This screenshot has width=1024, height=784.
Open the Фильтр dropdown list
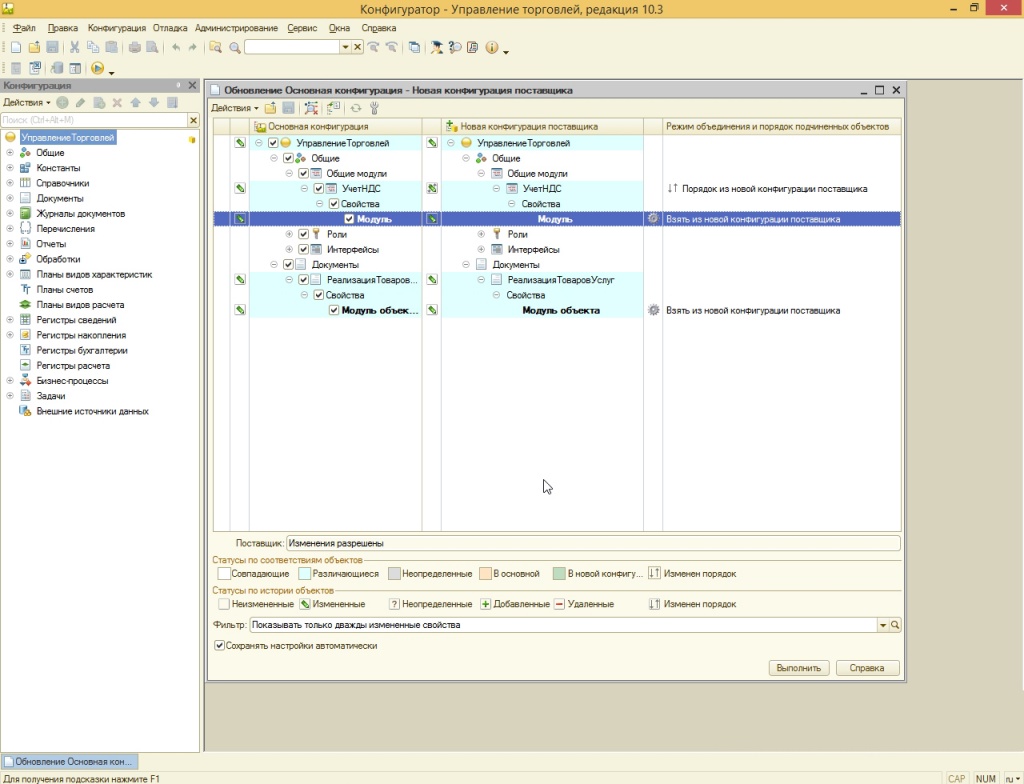[882, 625]
